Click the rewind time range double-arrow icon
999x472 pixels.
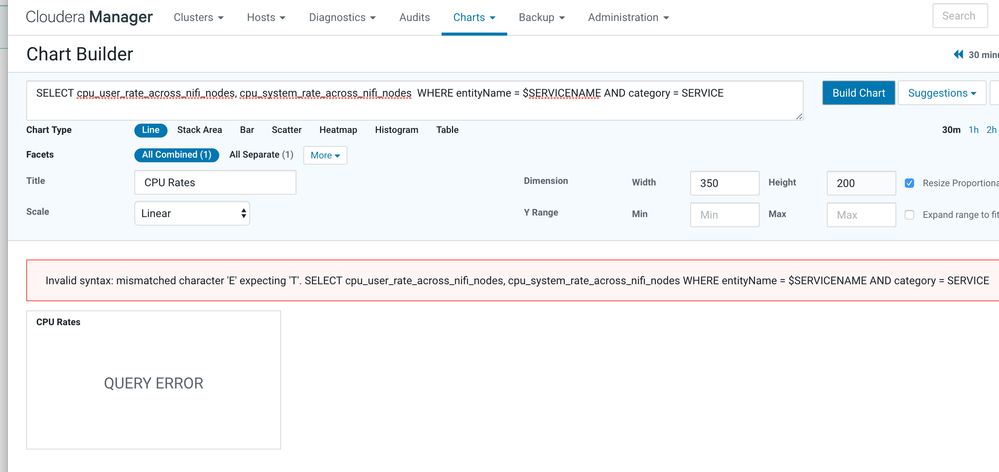[x=958, y=55]
